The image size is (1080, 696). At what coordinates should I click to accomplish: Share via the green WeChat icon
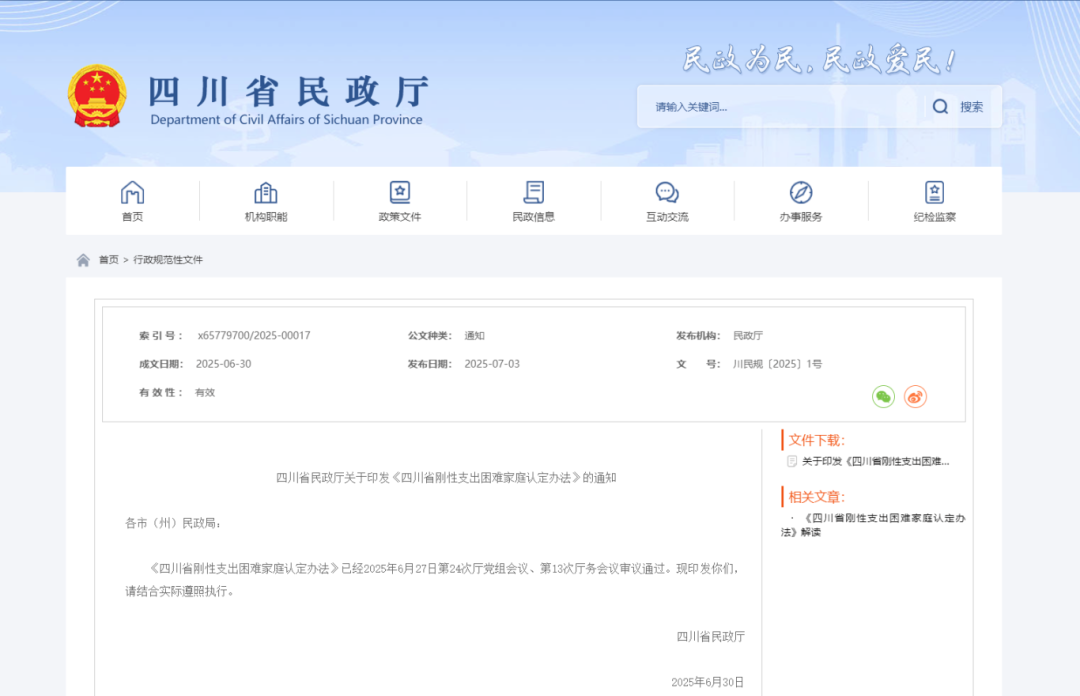(x=883, y=397)
